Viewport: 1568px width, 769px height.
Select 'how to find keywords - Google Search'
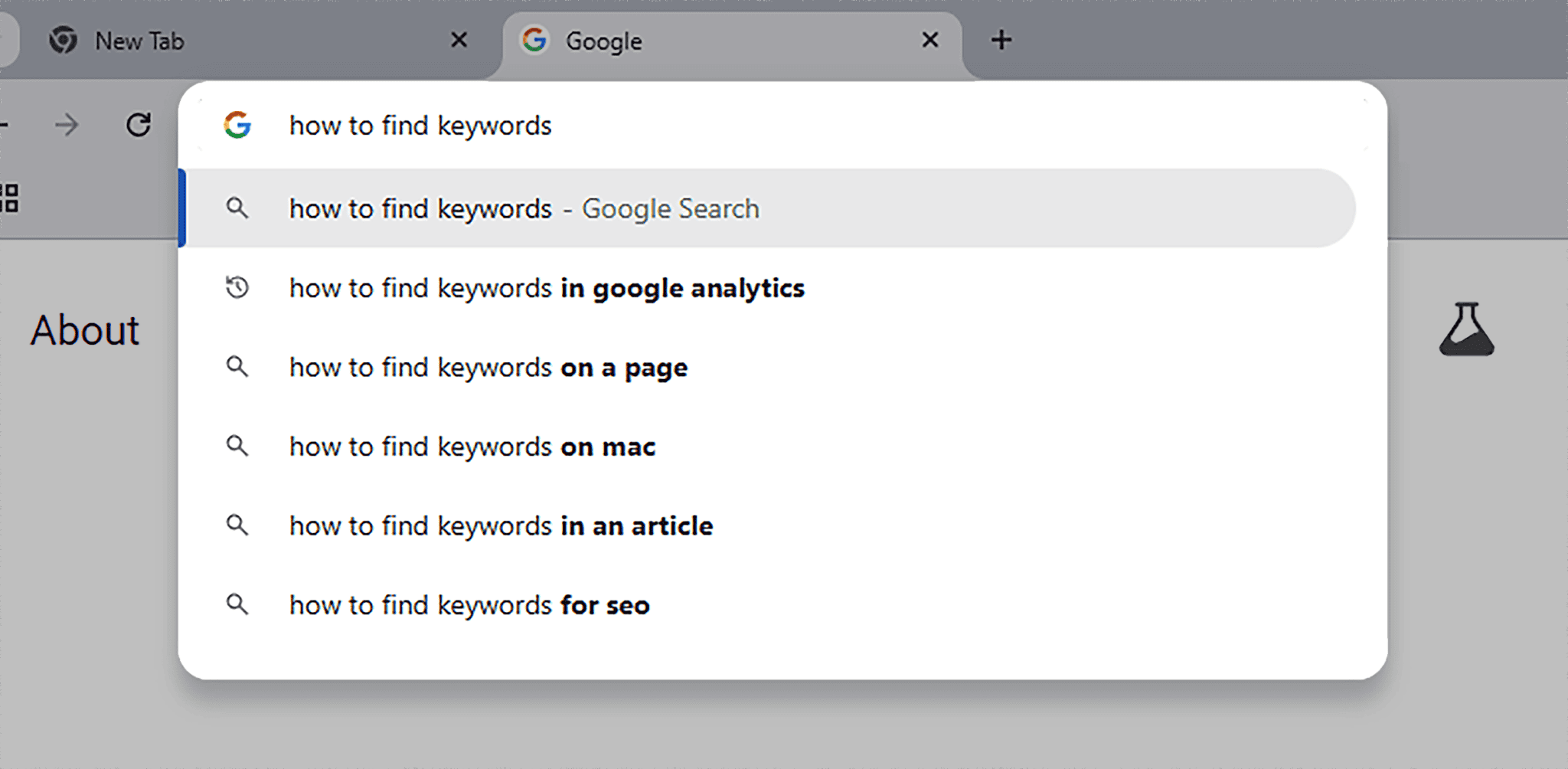tap(524, 208)
